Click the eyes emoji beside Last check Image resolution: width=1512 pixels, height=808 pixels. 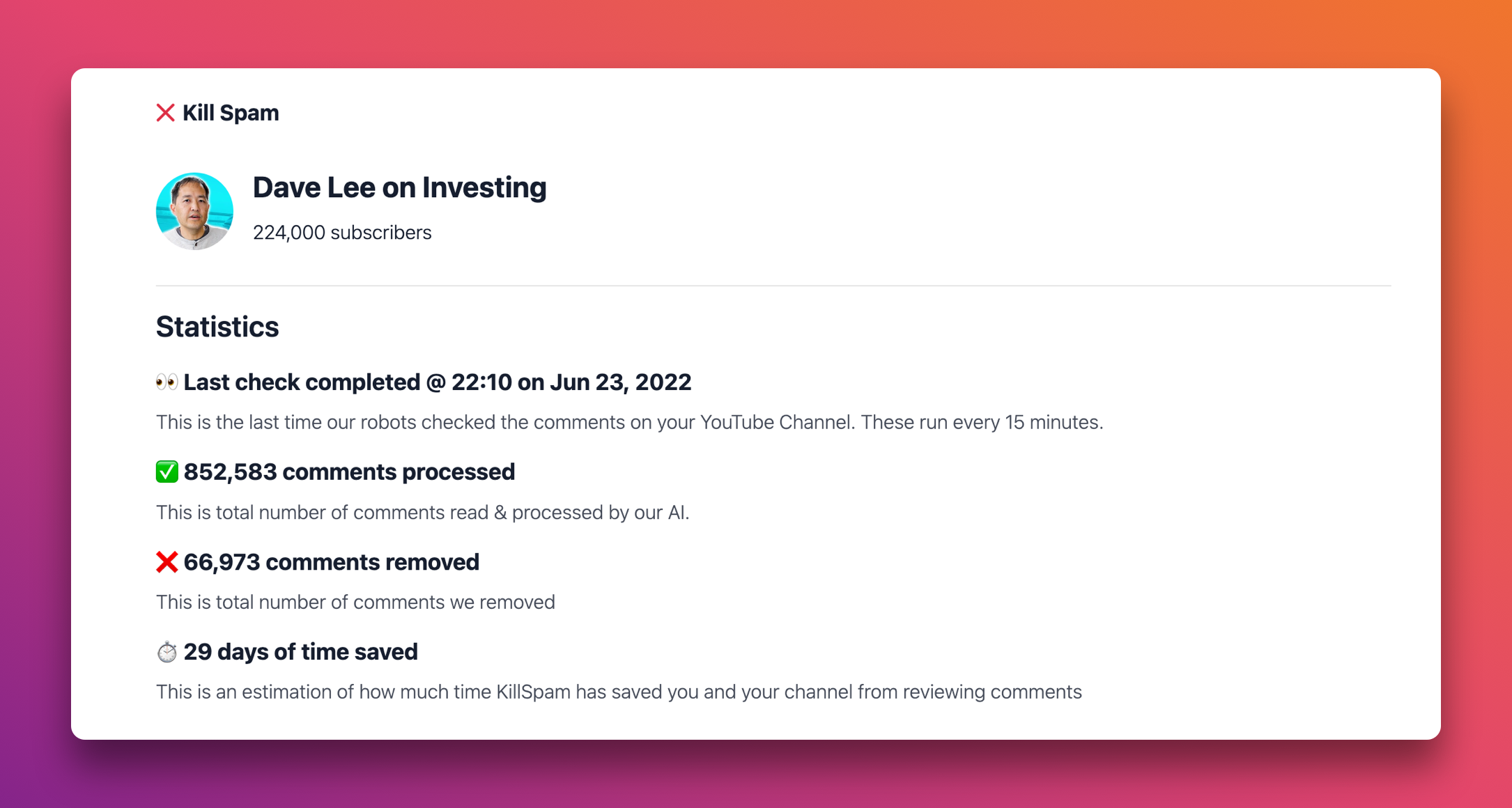[167, 382]
